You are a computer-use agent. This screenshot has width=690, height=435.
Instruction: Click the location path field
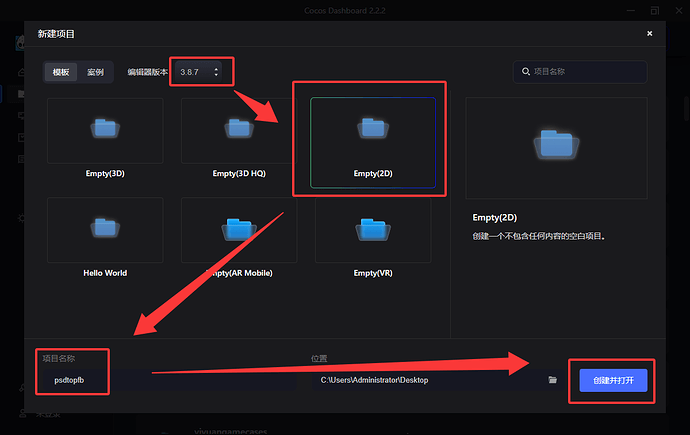(x=429, y=380)
